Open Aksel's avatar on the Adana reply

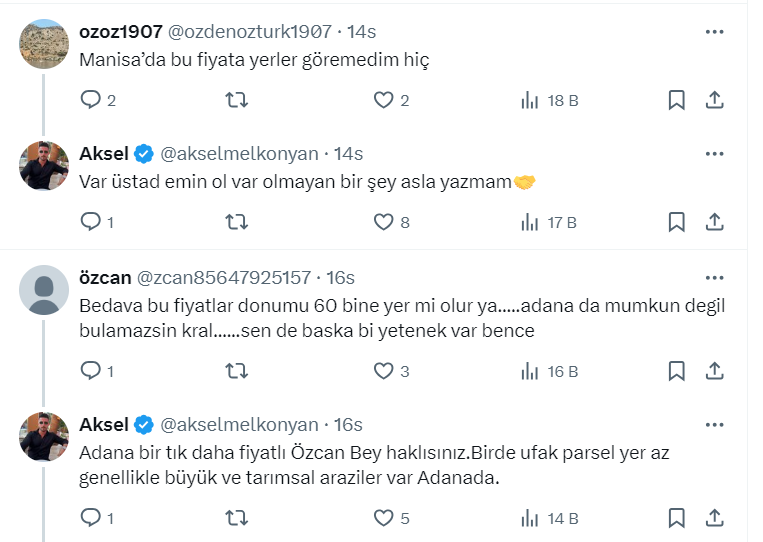[x=44, y=436]
